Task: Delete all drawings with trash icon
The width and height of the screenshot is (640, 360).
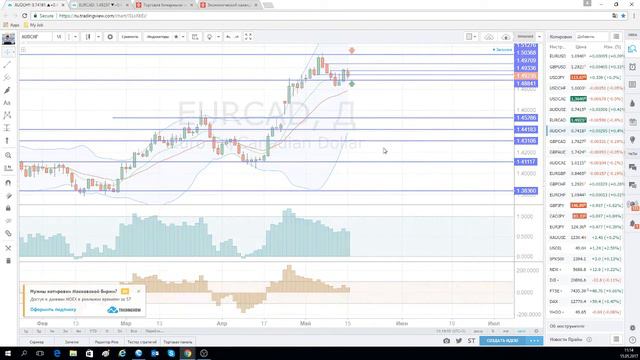Action: pos(8,261)
